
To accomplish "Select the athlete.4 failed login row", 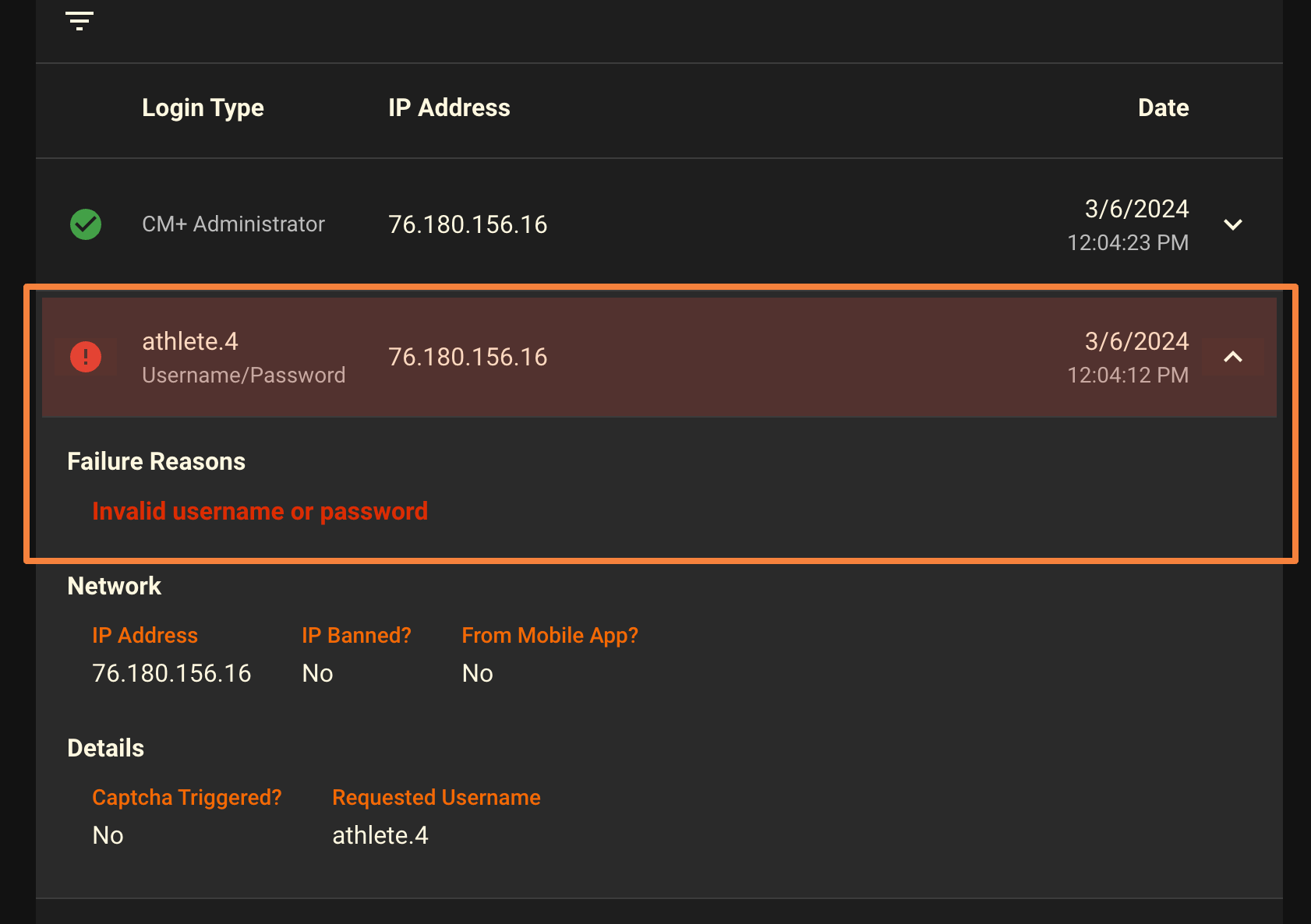I will pyautogui.click(x=546, y=356).
